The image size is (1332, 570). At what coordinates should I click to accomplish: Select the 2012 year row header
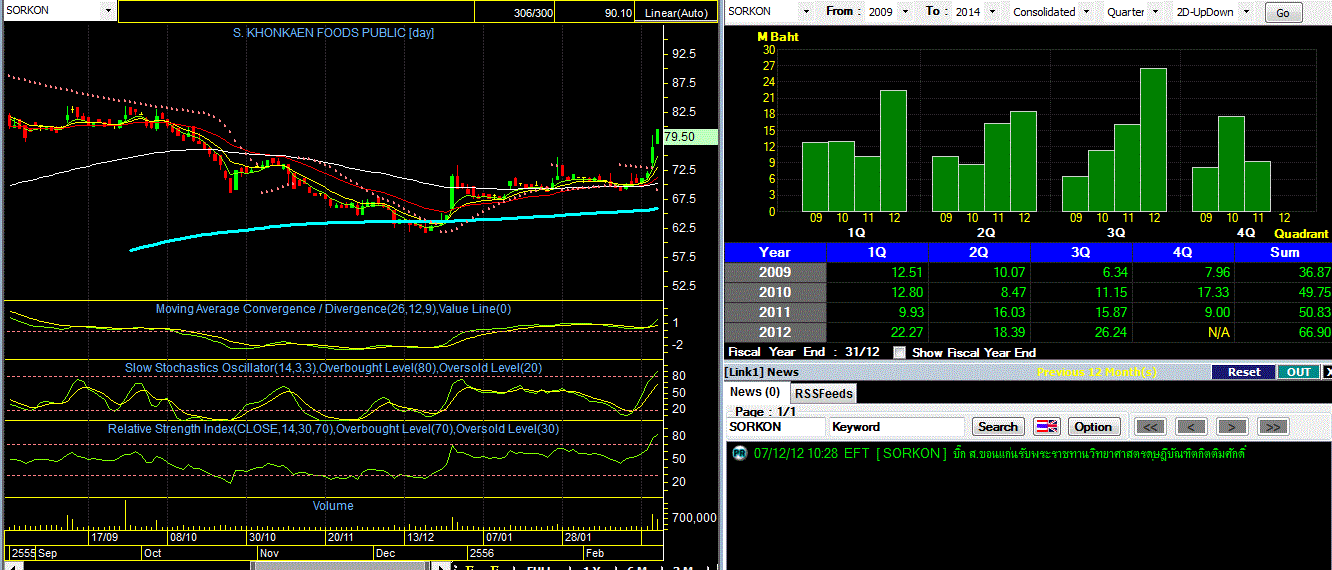click(x=775, y=332)
